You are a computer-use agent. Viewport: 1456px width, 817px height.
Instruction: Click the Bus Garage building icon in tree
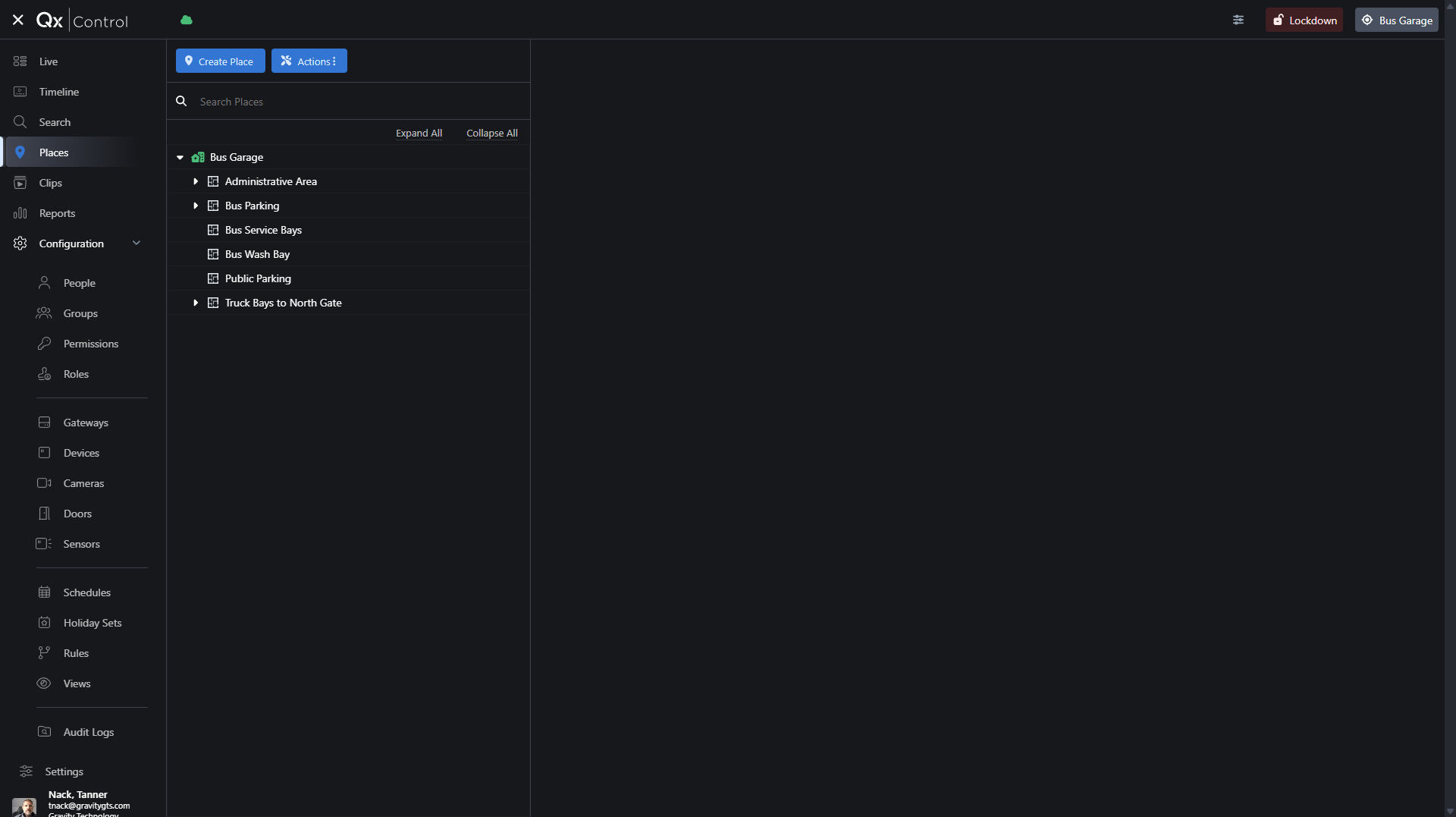click(x=198, y=157)
